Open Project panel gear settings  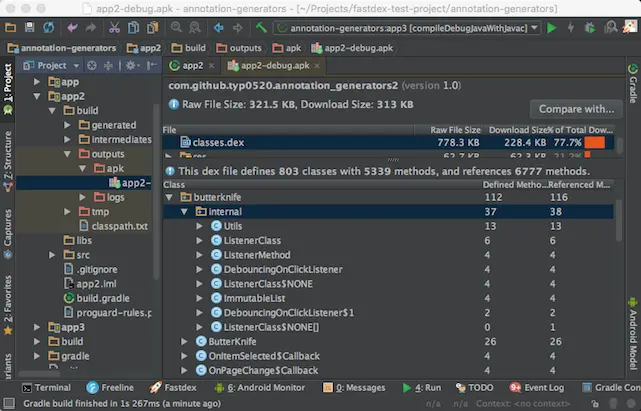132,65
